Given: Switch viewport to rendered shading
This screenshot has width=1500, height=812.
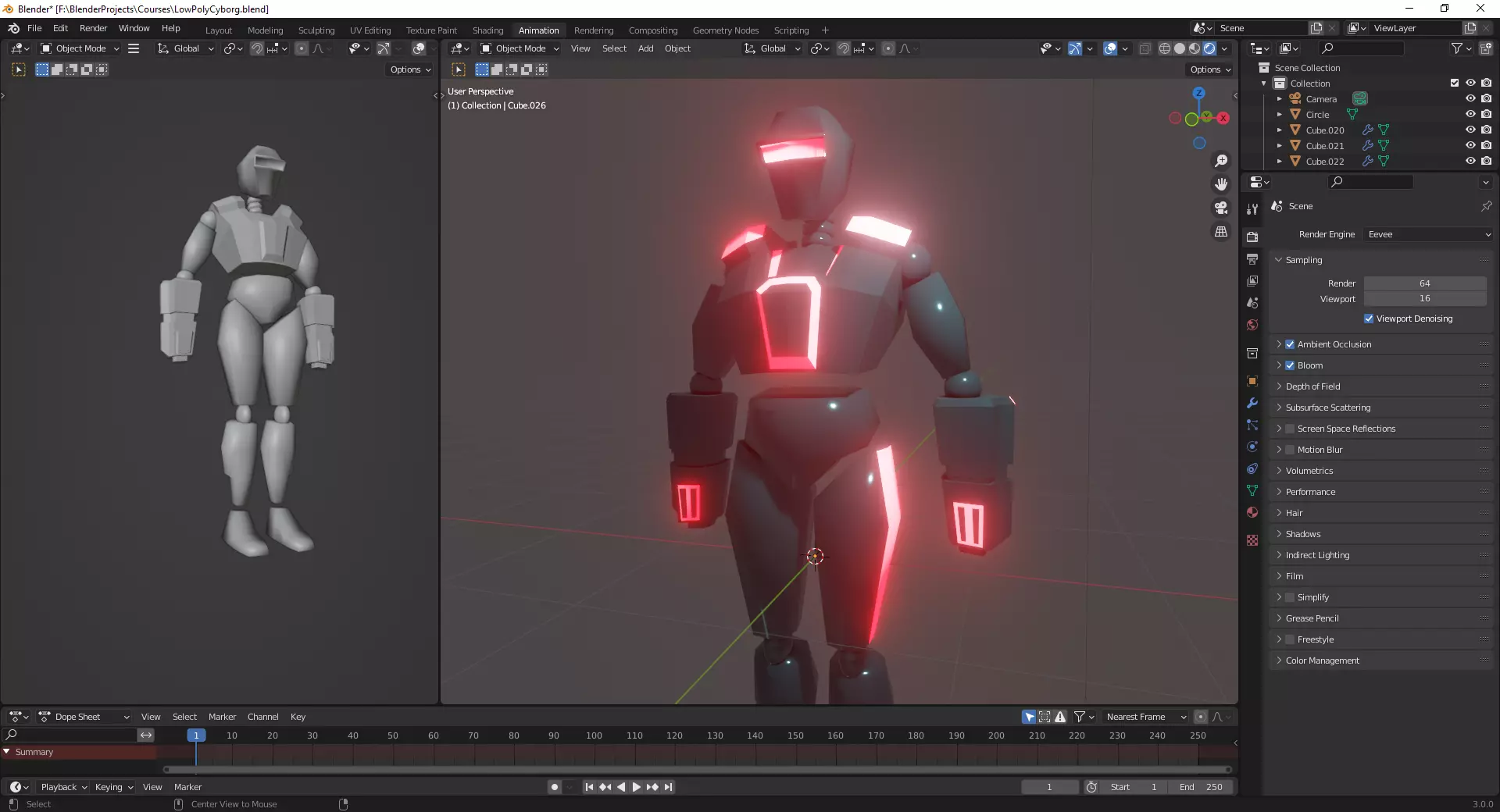Looking at the screenshot, I should pos(1209,48).
